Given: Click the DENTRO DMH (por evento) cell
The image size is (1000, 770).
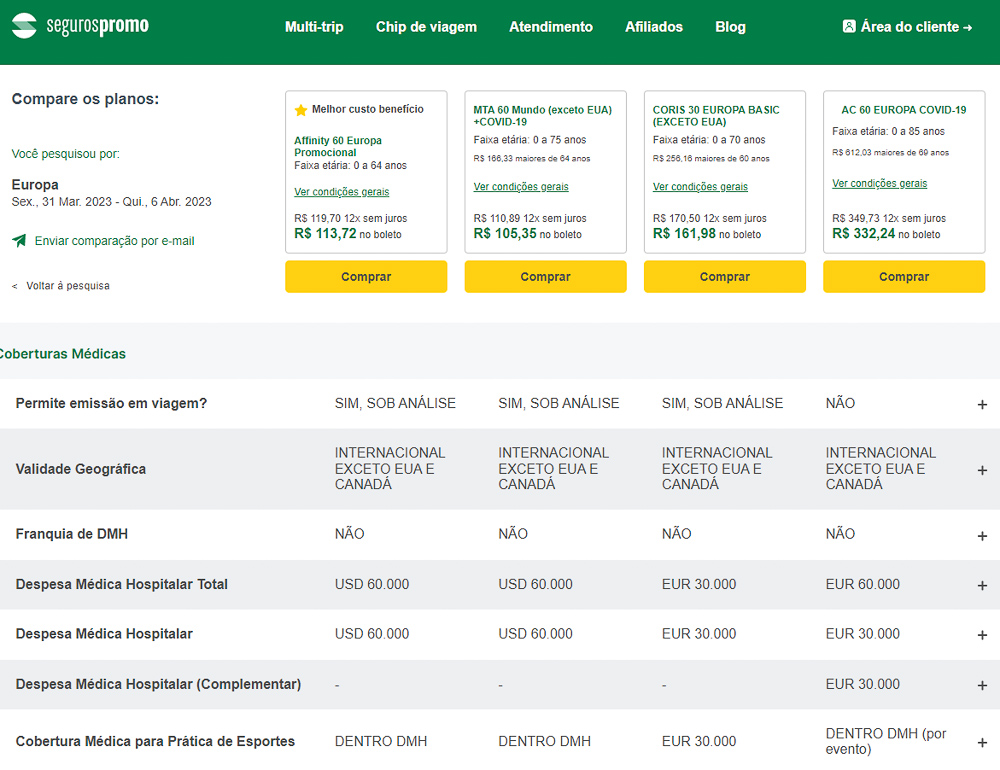Looking at the screenshot, I should (886, 741).
